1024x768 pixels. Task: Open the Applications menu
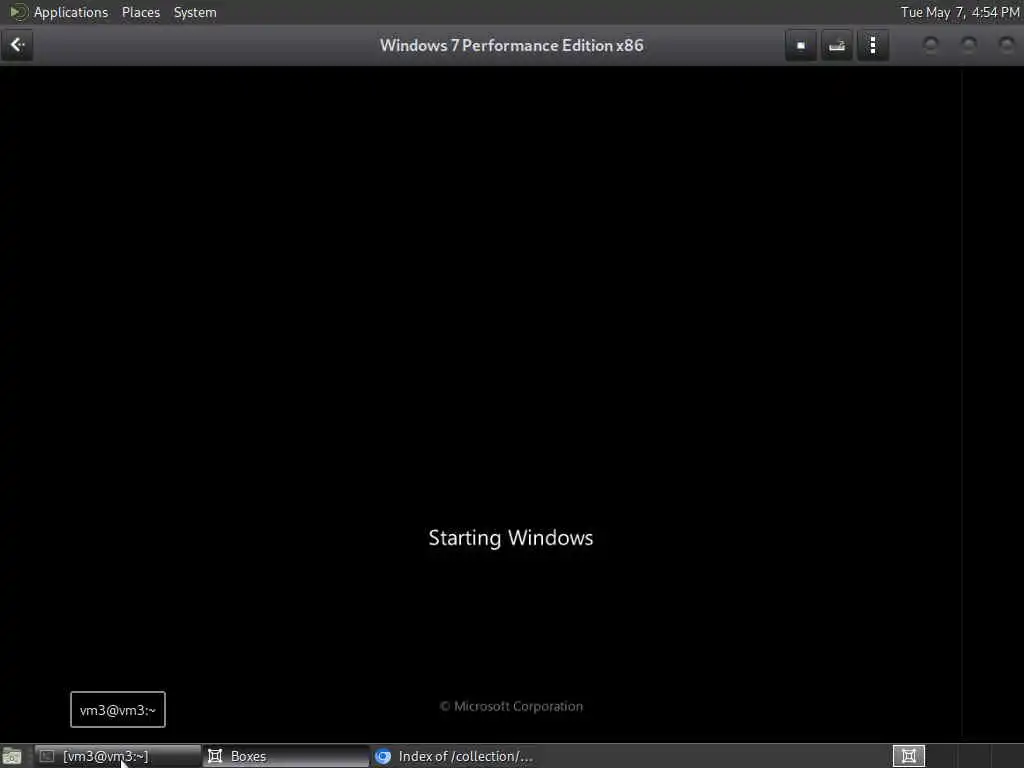tap(71, 12)
